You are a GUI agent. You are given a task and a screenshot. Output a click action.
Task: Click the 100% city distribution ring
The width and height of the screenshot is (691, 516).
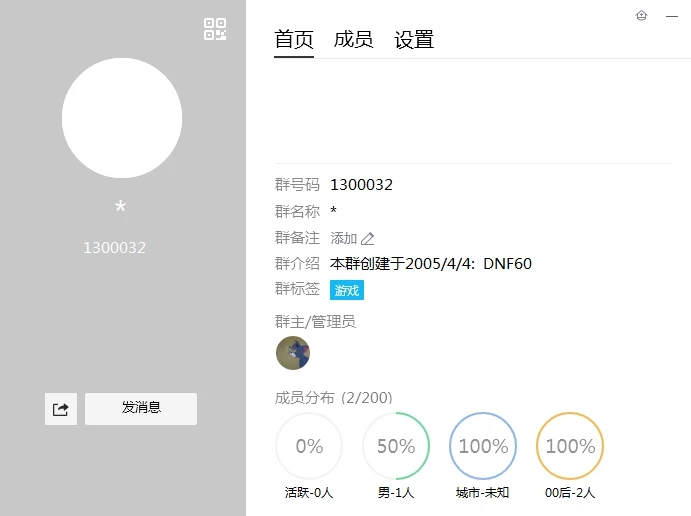pos(483,446)
